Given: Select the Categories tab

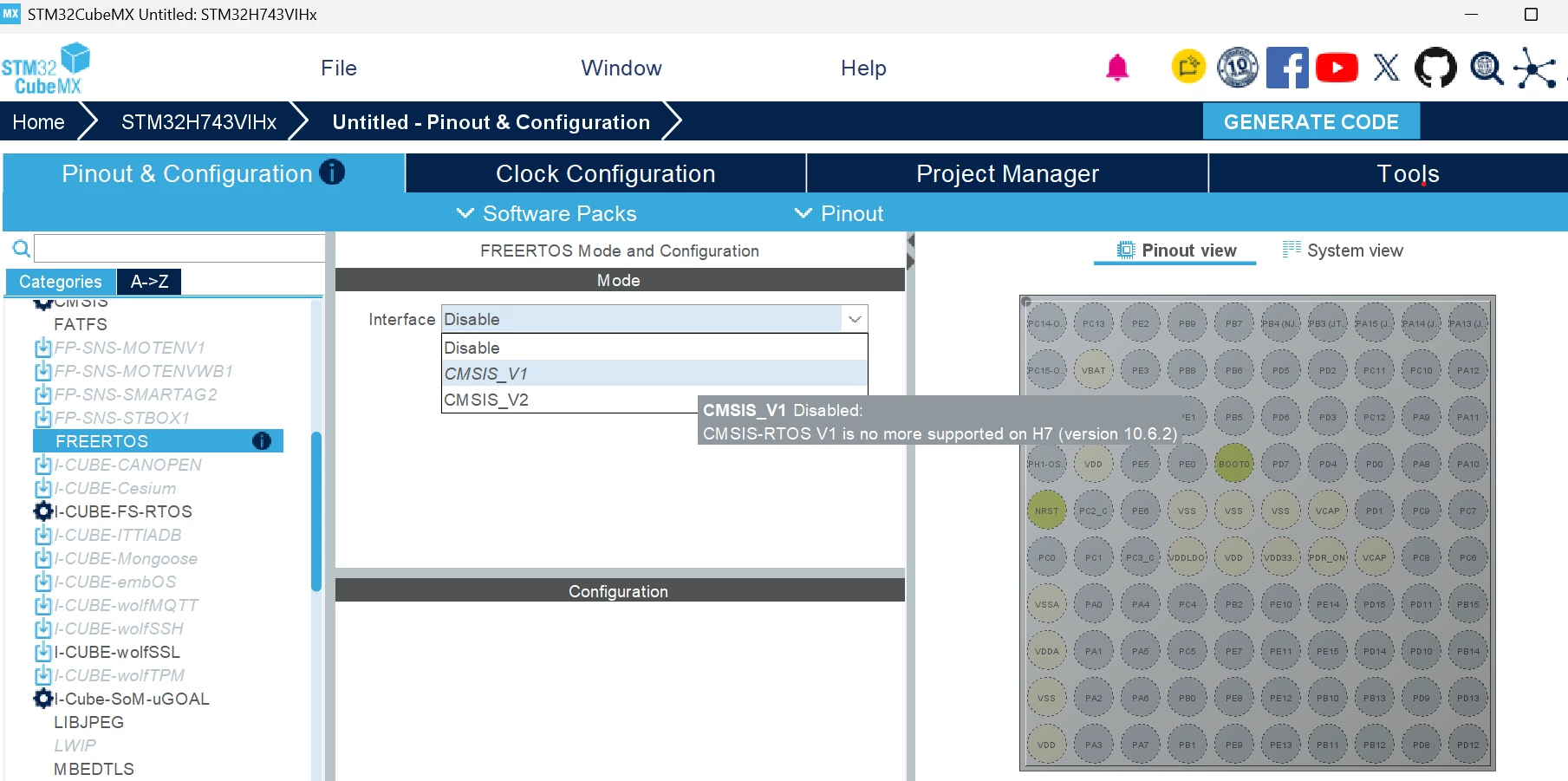Looking at the screenshot, I should (x=61, y=282).
